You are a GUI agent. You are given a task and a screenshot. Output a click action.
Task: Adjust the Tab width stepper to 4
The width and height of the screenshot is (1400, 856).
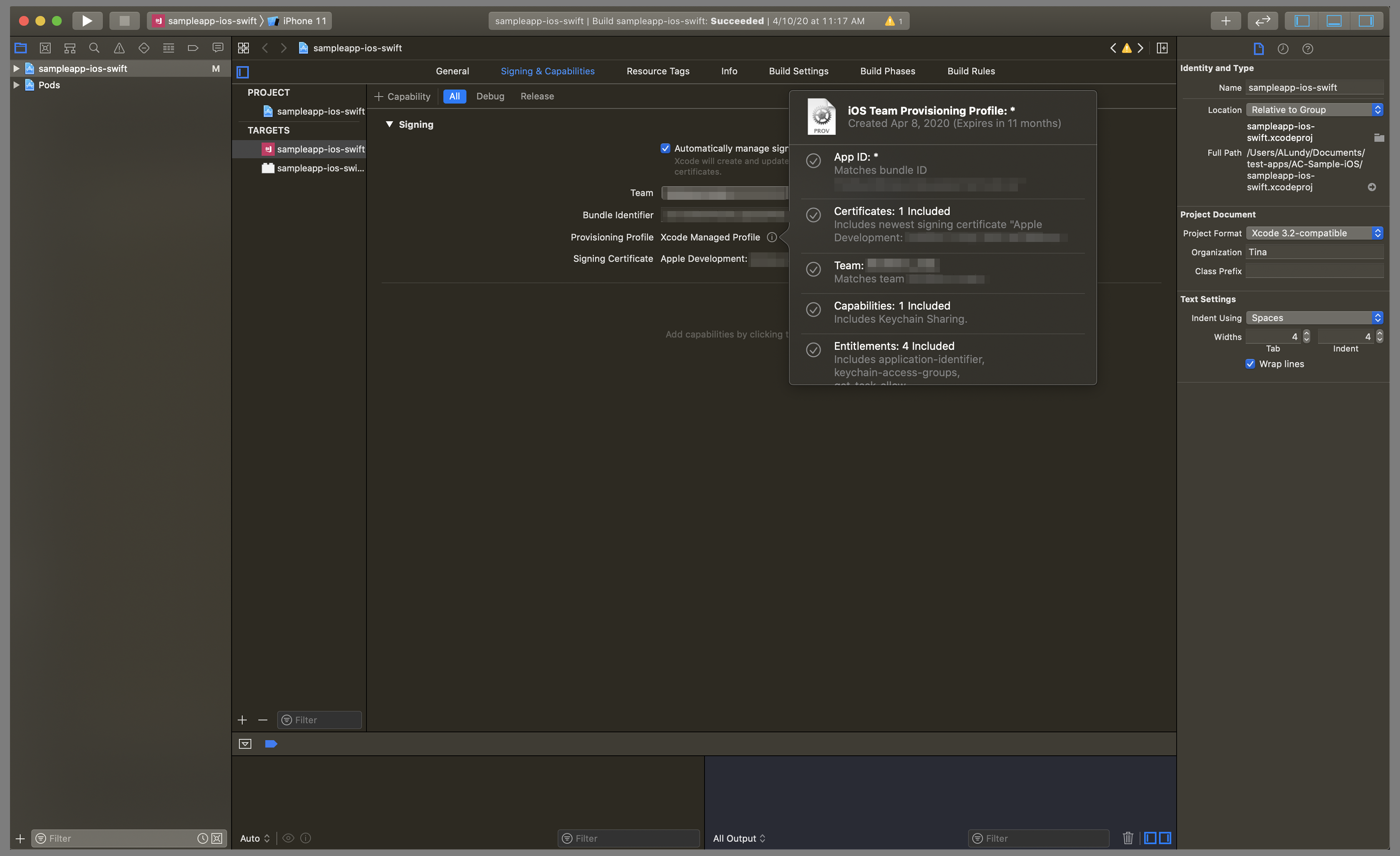pyautogui.click(x=1307, y=336)
